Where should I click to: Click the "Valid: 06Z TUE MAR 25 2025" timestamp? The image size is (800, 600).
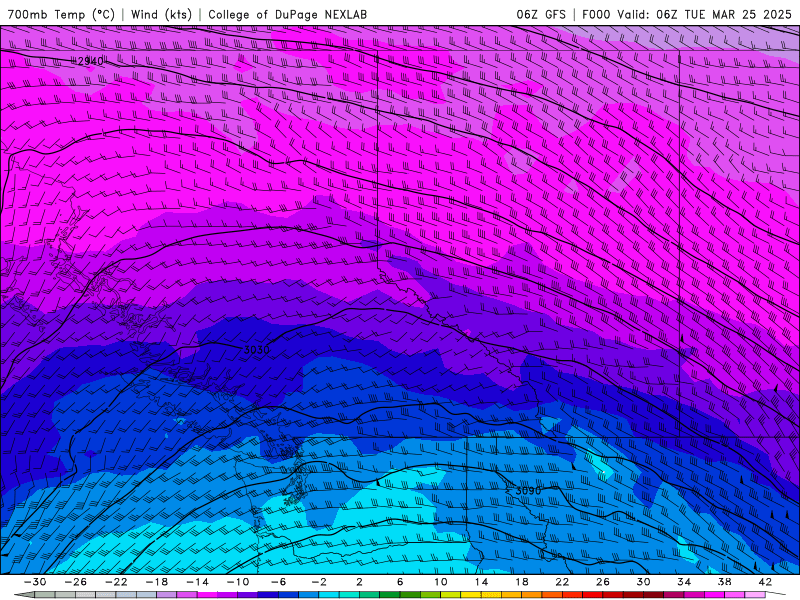(x=704, y=14)
